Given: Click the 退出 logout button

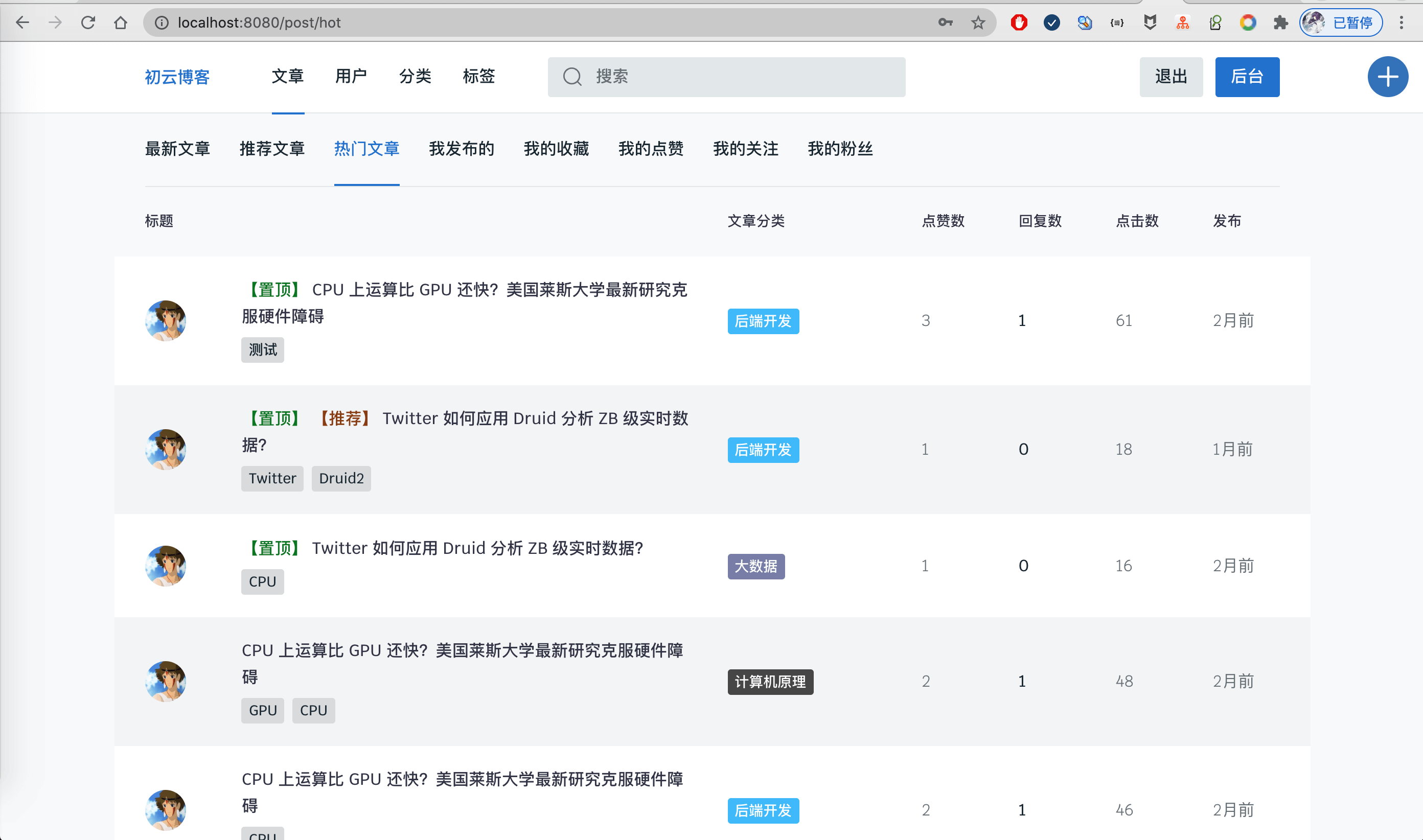Looking at the screenshot, I should [1170, 77].
